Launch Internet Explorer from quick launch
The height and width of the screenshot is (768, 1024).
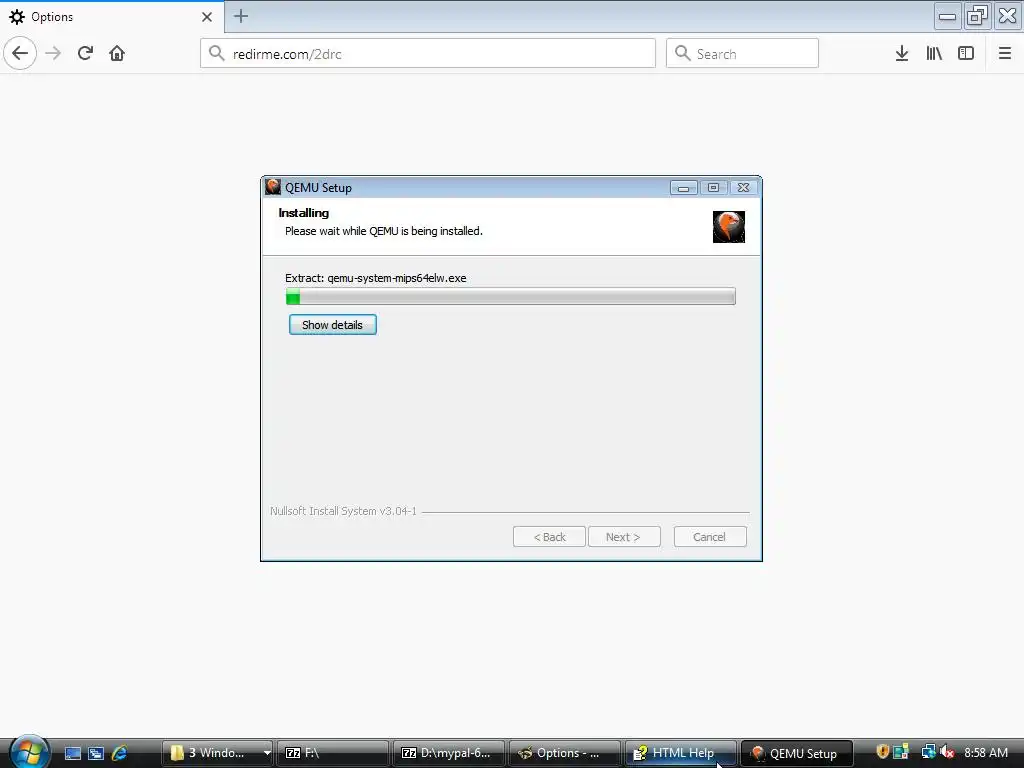[x=120, y=753]
